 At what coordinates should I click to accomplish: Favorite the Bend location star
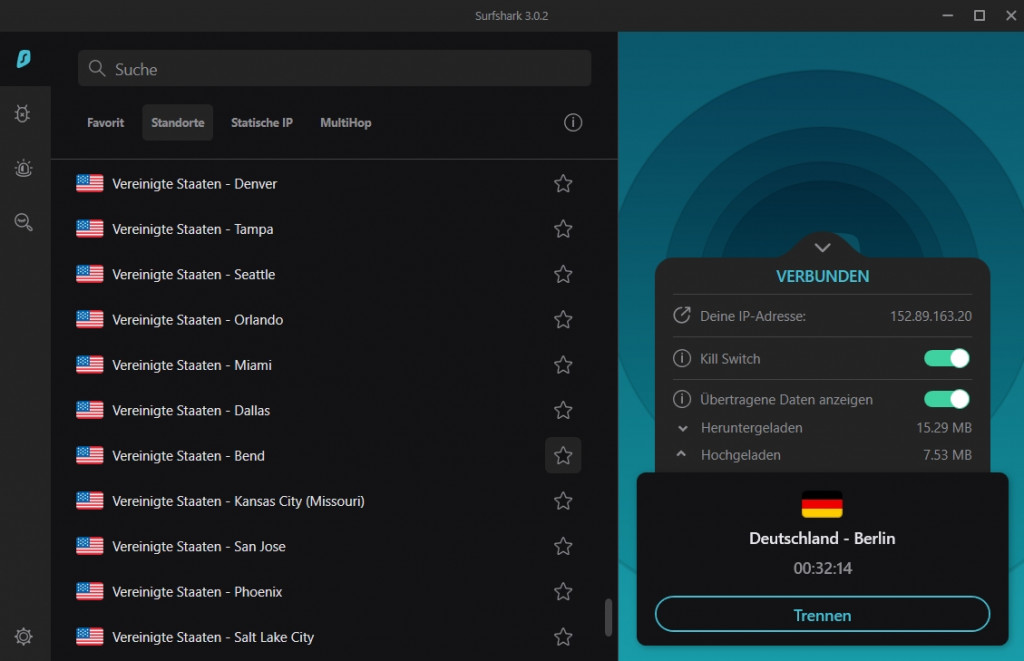(563, 455)
